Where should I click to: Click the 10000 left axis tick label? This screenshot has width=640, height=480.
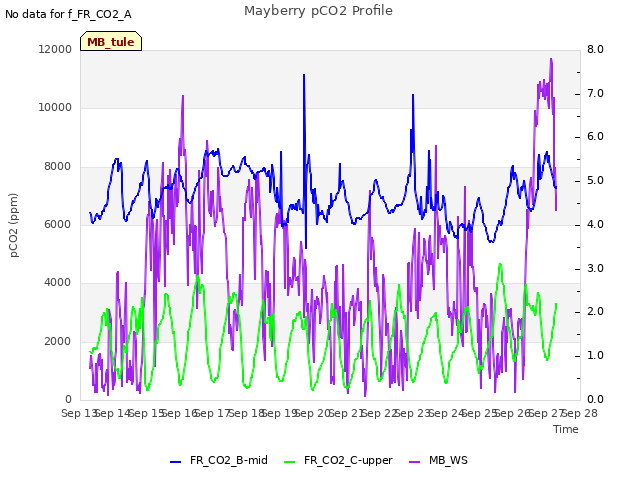click(55, 108)
